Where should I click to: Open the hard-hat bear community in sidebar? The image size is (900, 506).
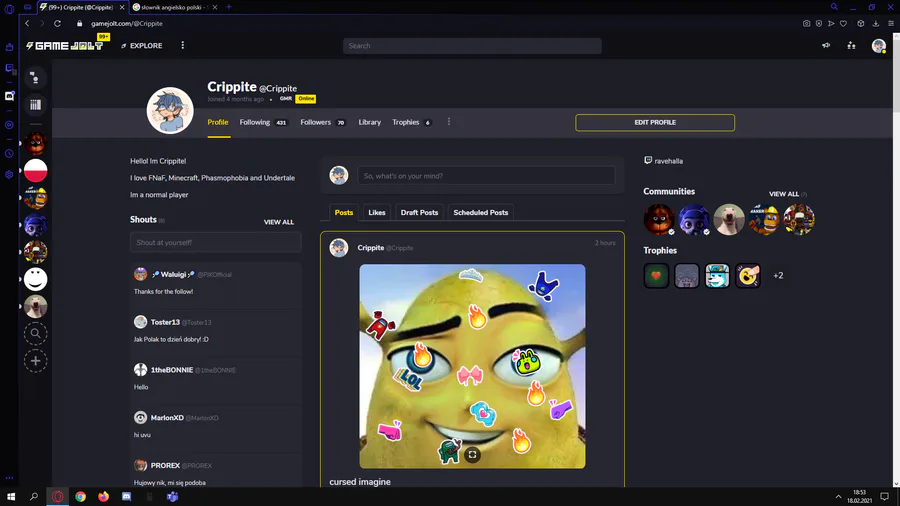click(x=35, y=198)
